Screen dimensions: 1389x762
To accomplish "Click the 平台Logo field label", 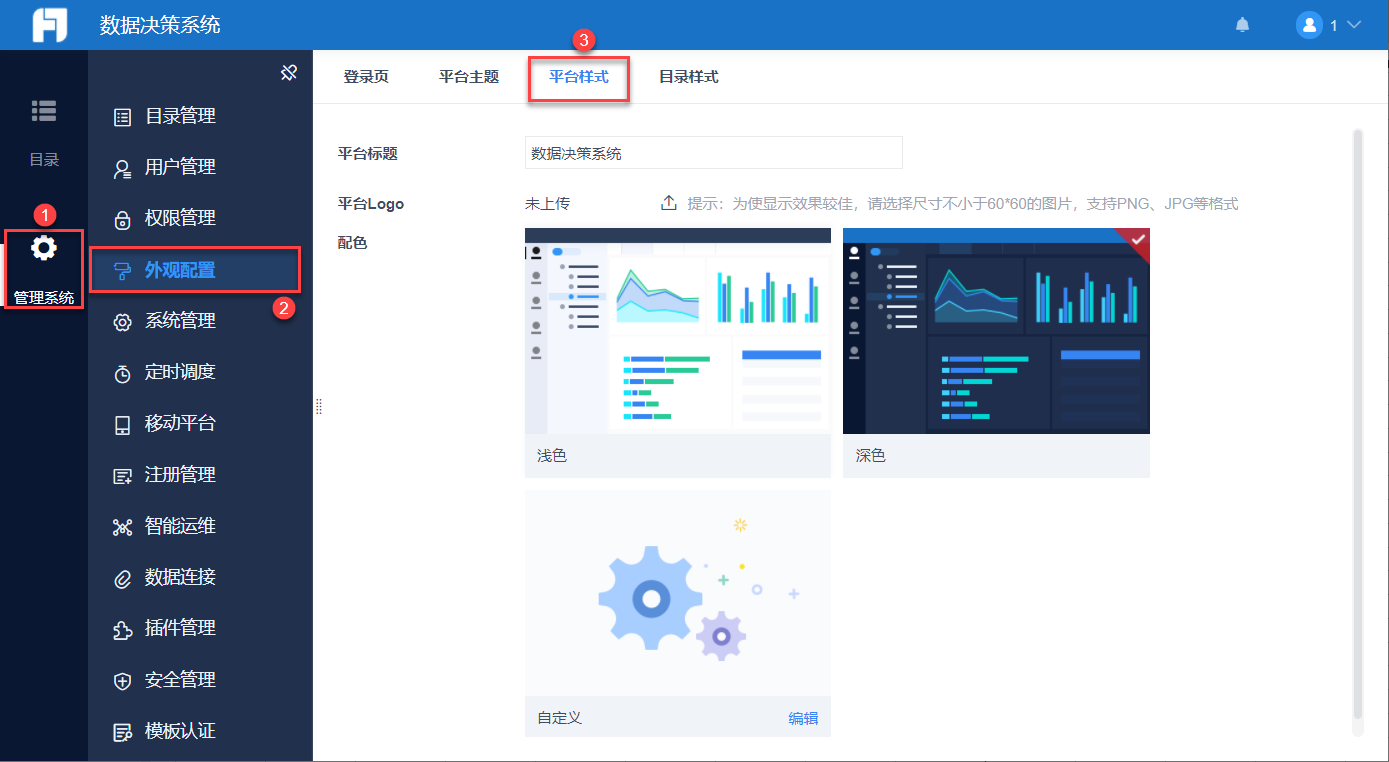I will point(371,204).
